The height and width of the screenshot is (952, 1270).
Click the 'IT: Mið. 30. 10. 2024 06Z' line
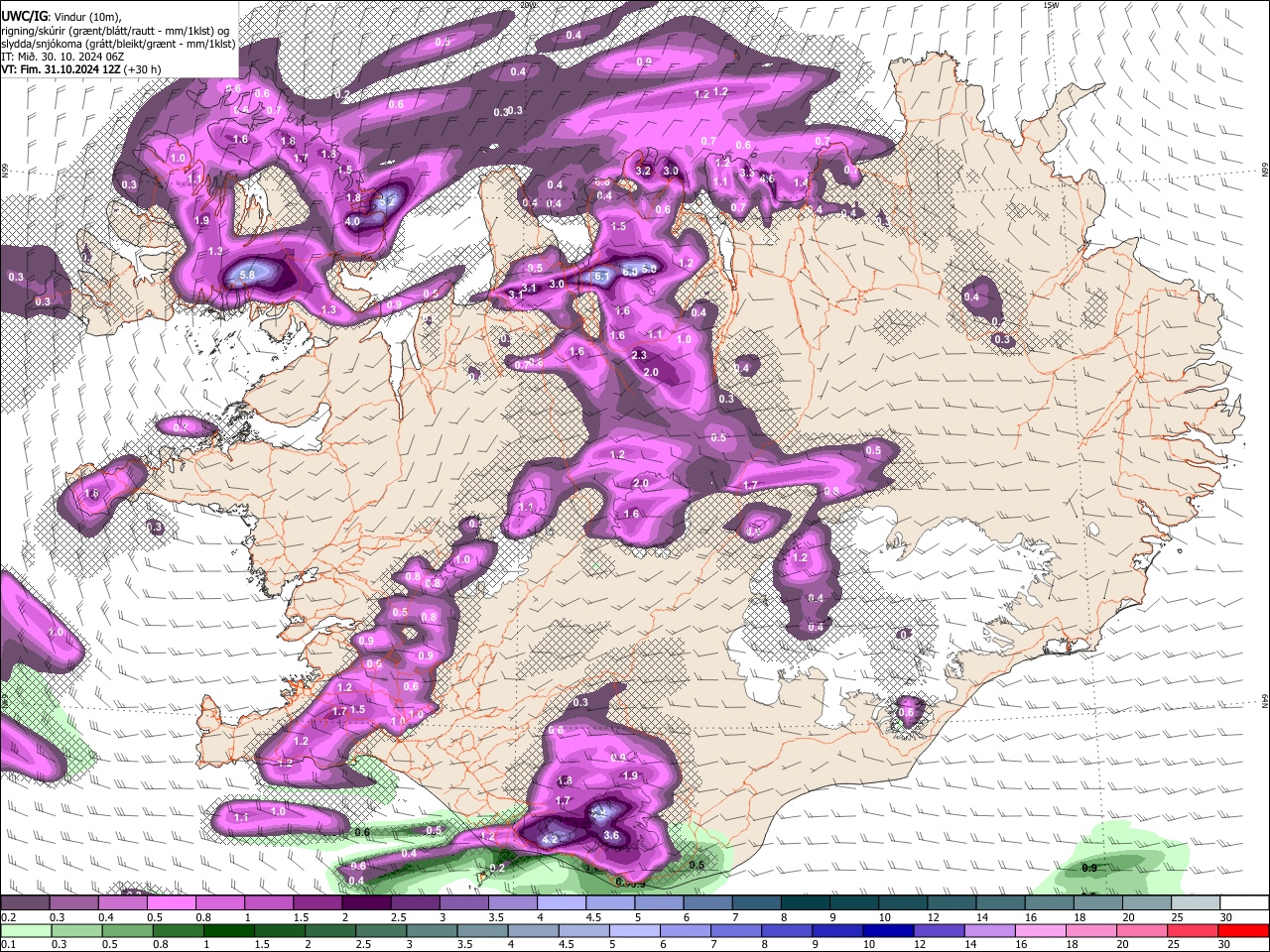coord(63,57)
